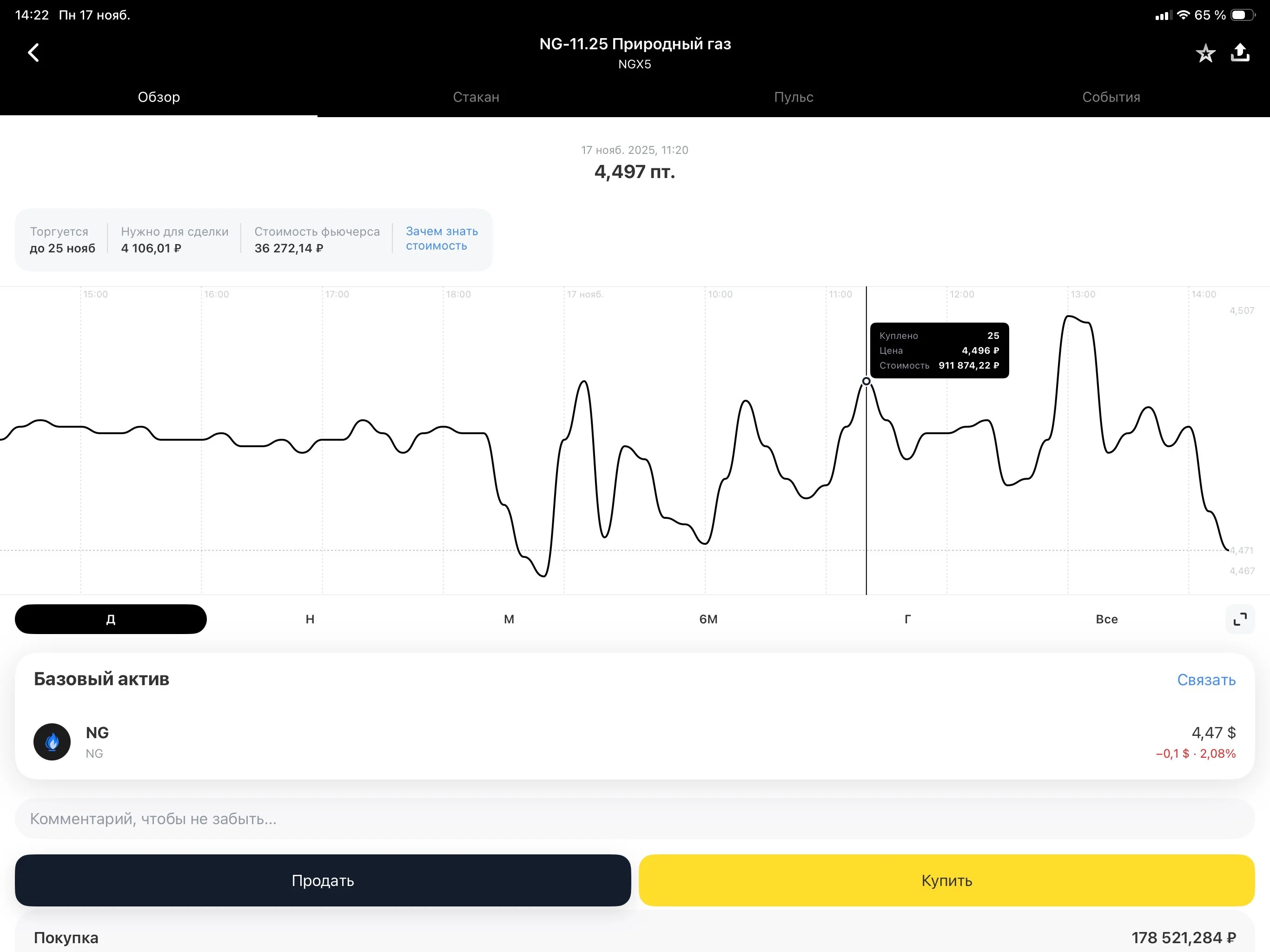Switch to the Стакан tab
The image size is (1270, 952).
point(476,97)
